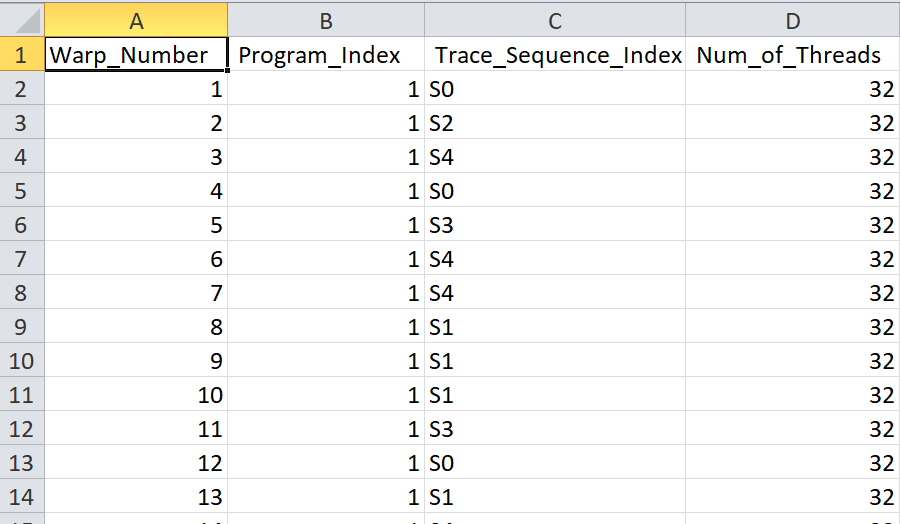Select the cell containing S2
This screenshot has width=900, height=524.
(x=555, y=123)
